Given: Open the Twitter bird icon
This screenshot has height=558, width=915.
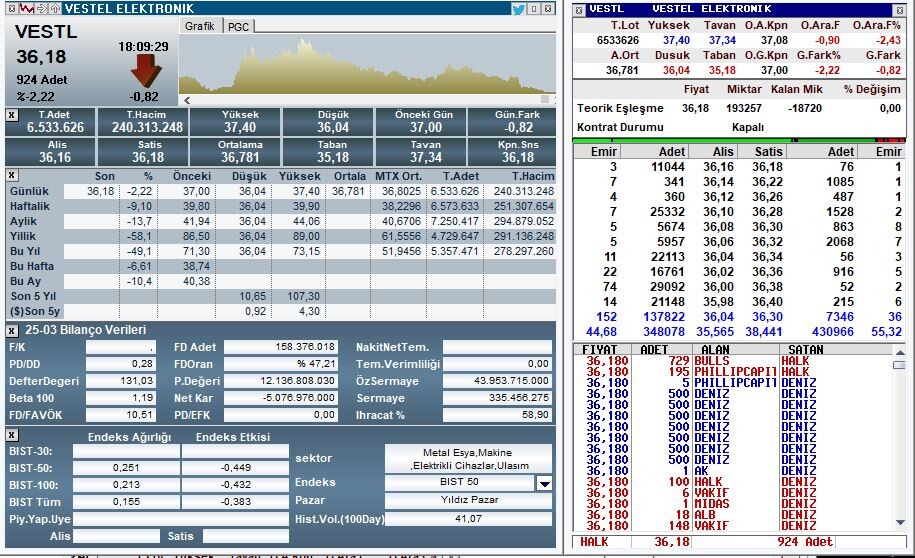Looking at the screenshot, I should 518,9.
